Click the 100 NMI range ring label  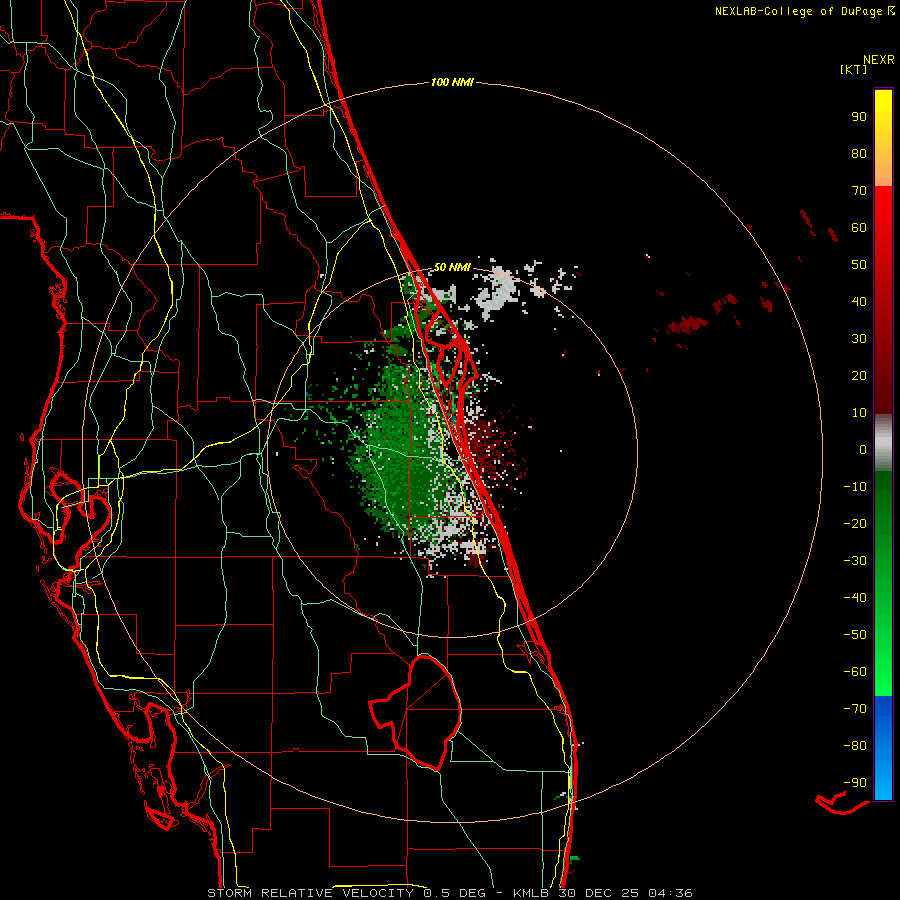pos(452,83)
